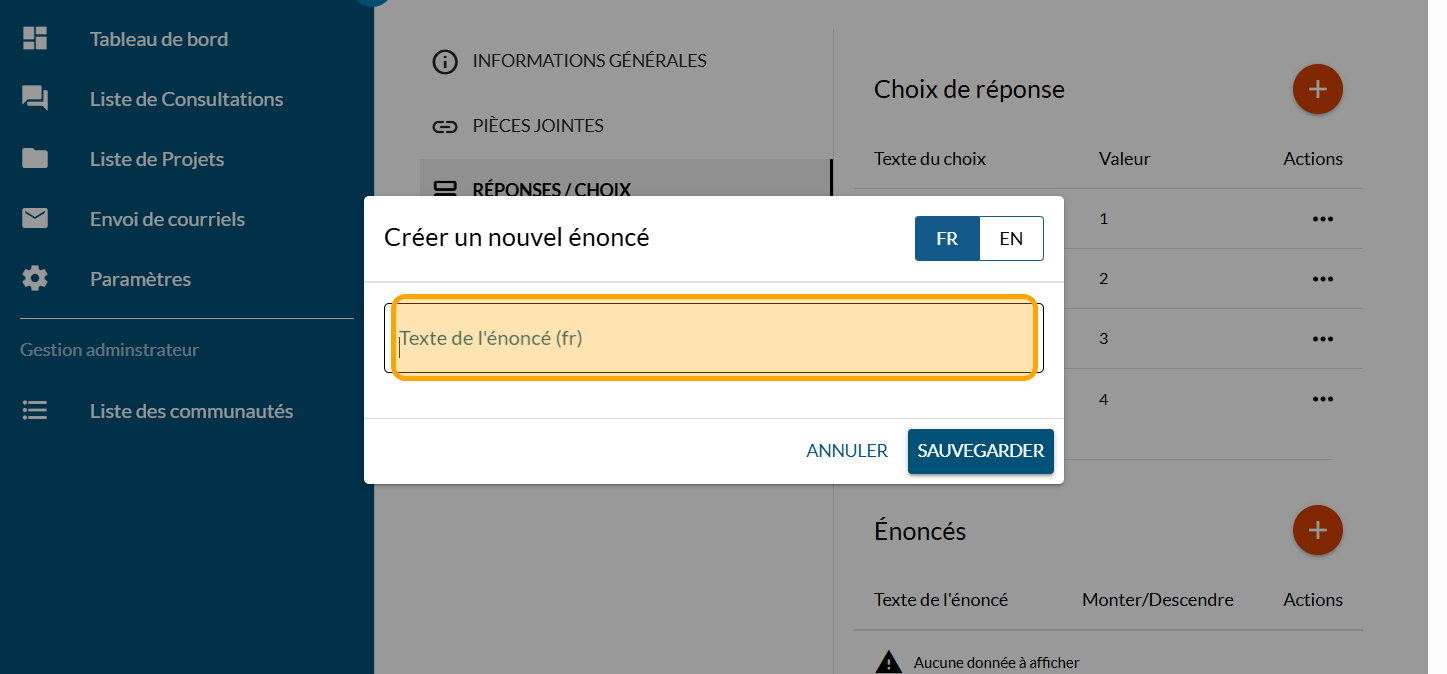Focus the Texte de l'énoncé (fr) field
1447x674 pixels.
tap(714, 338)
